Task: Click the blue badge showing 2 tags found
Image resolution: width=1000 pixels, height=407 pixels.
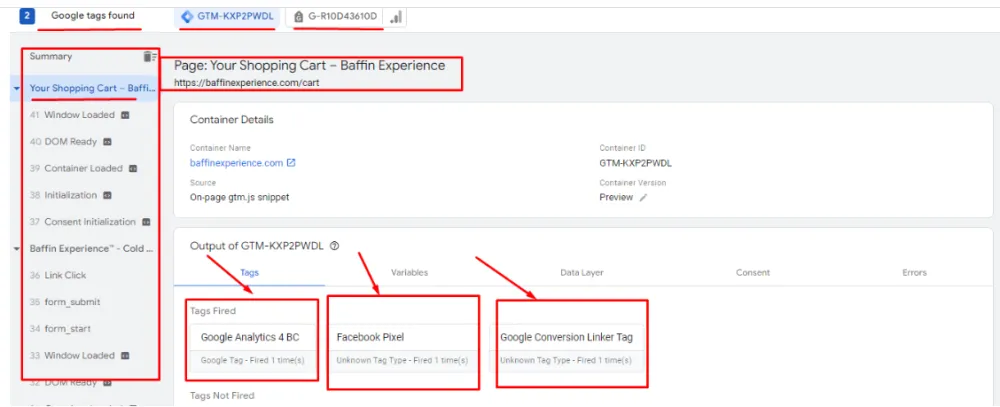Action: coord(27,16)
